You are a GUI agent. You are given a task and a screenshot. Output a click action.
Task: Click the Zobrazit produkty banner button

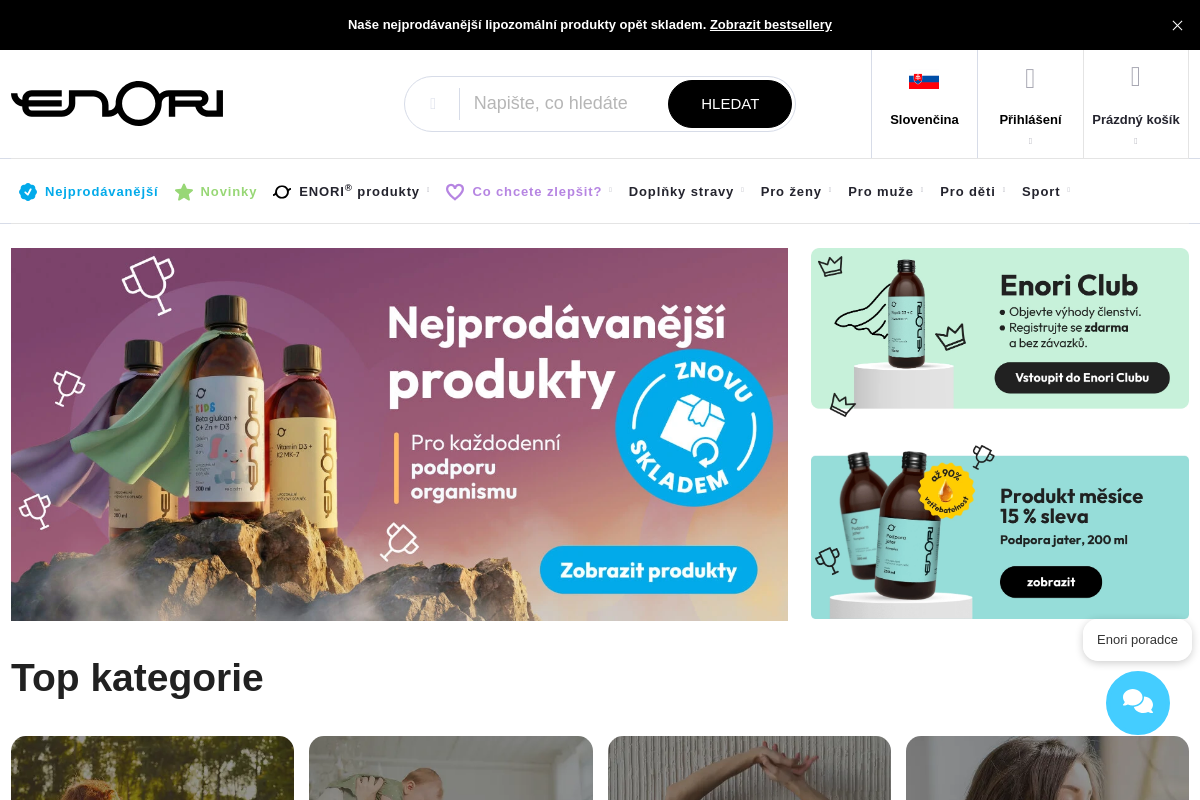tap(649, 570)
